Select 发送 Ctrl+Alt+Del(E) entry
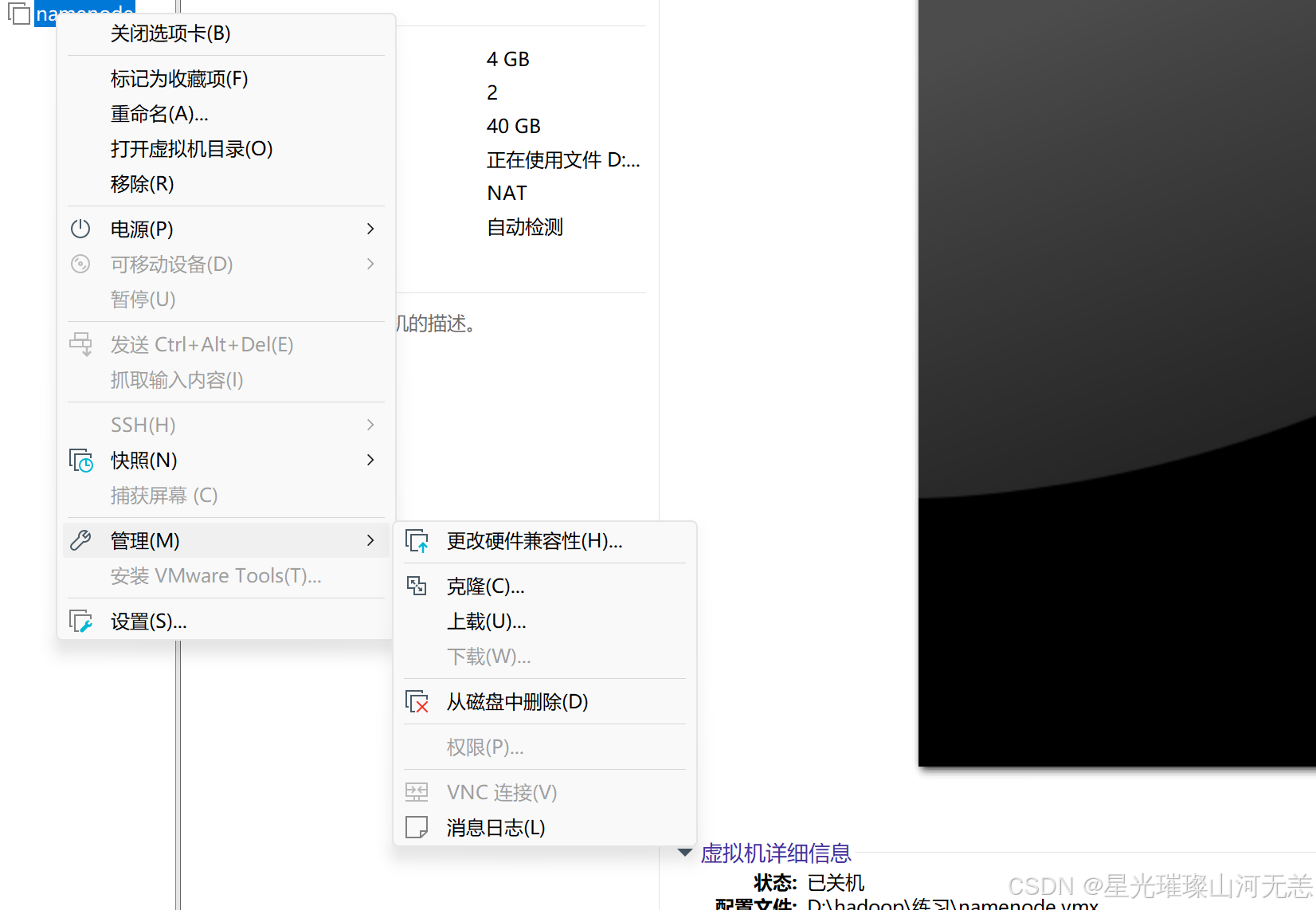The width and height of the screenshot is (1316, 910). click(226, 345)
